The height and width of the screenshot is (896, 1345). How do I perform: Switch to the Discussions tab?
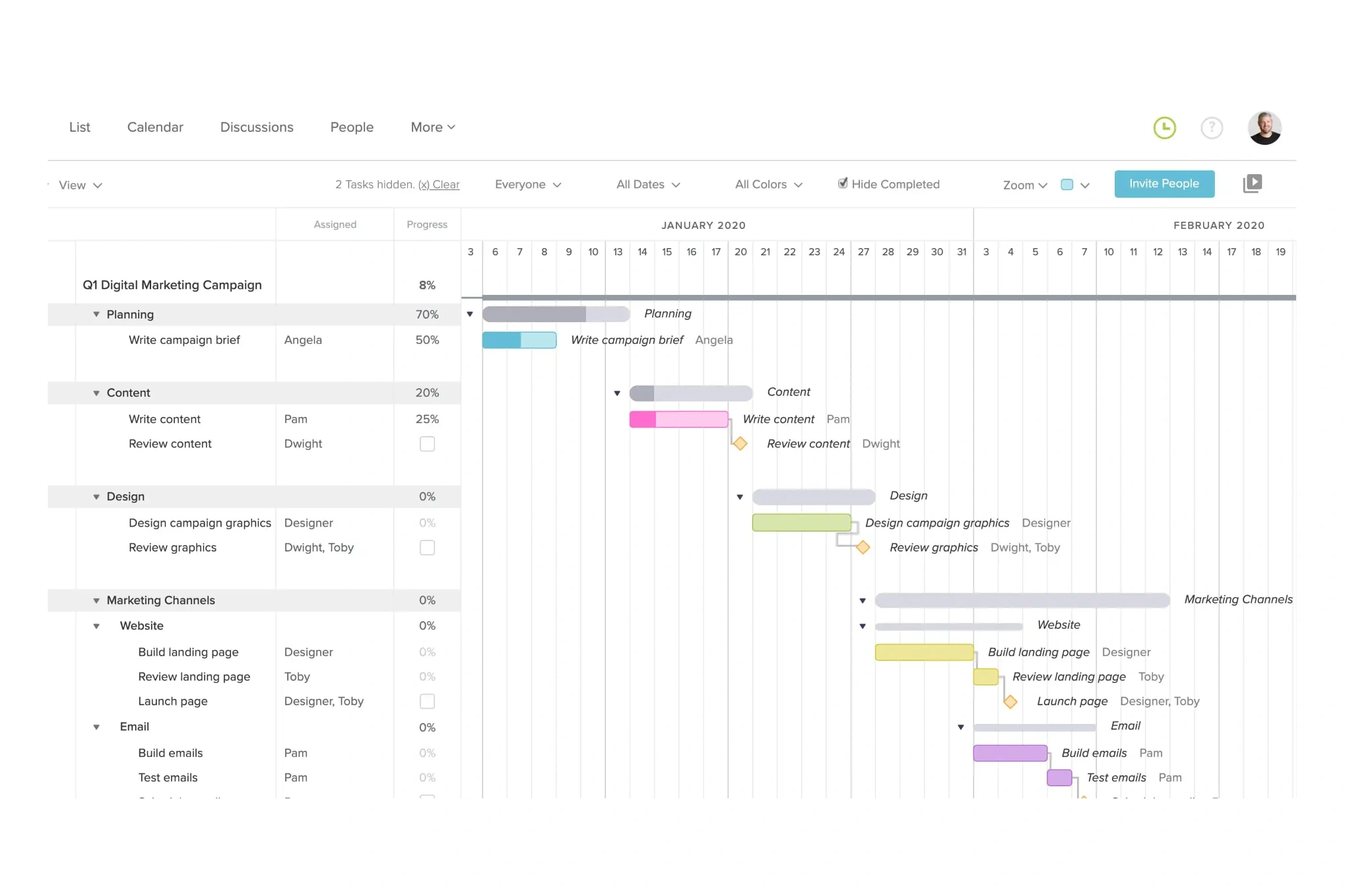[257, 127]
